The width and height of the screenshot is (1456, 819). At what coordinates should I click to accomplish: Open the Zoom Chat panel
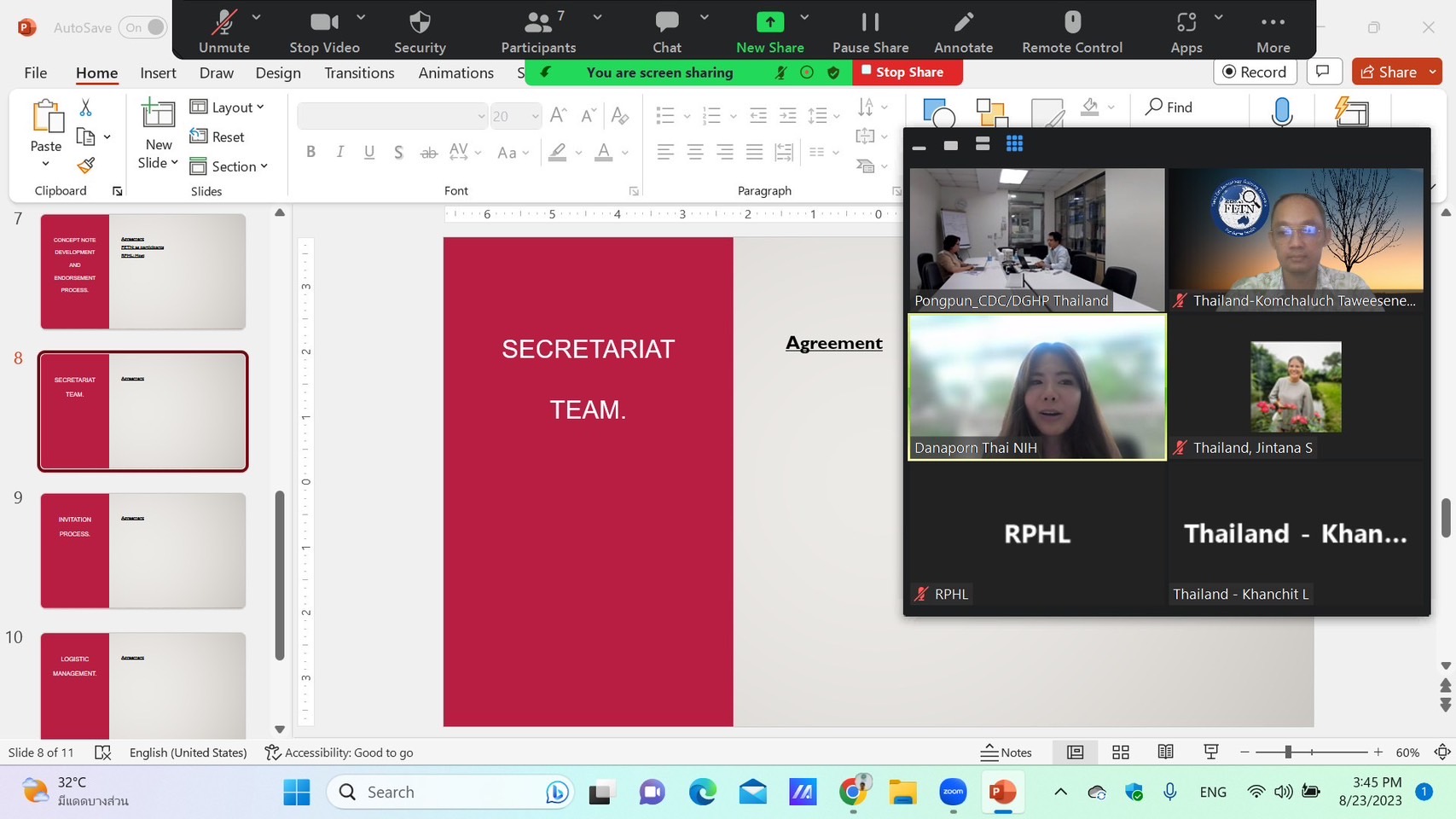[667, 32]
